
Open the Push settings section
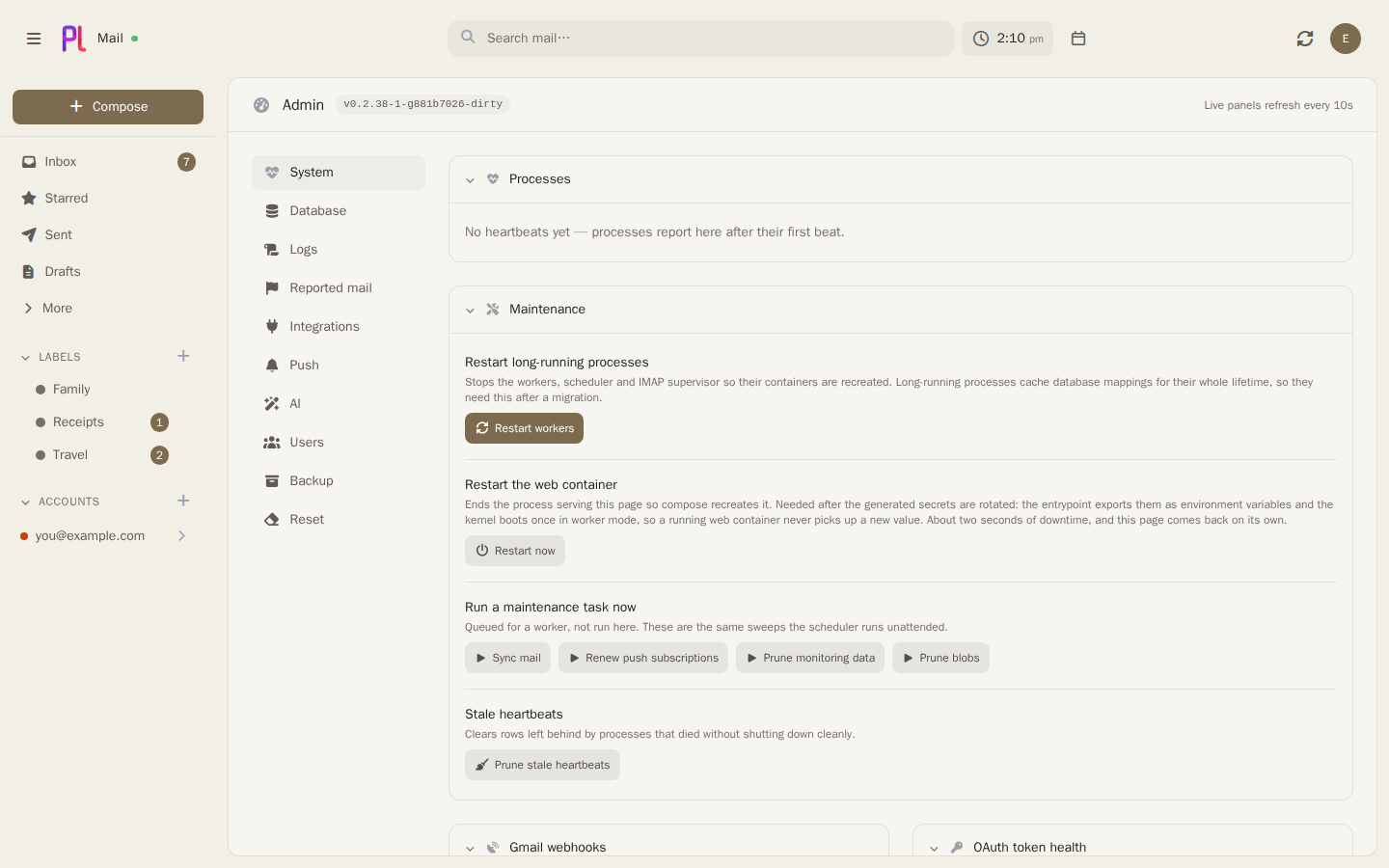point(339,366)
